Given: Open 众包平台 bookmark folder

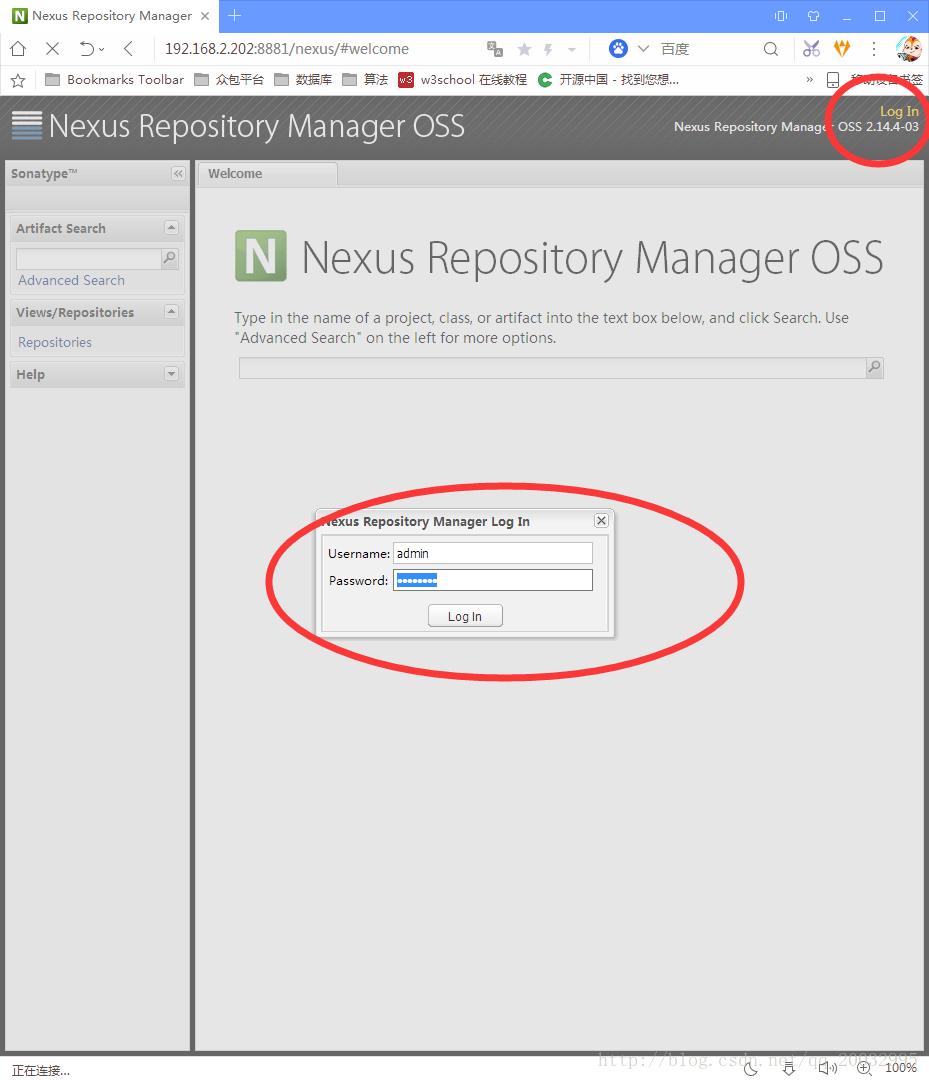Looking at the screenshot, I should 229,80.
